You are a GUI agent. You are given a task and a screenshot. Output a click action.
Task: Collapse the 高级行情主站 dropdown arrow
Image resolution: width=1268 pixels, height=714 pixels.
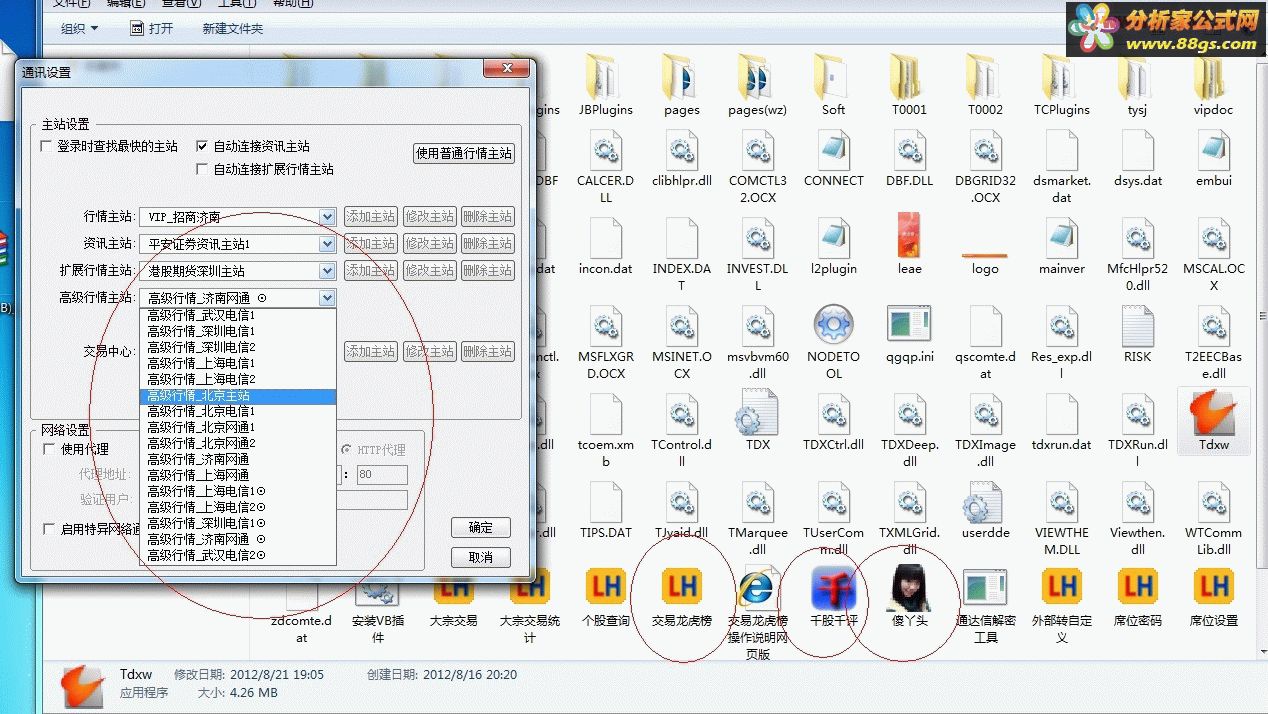(327, 297)
